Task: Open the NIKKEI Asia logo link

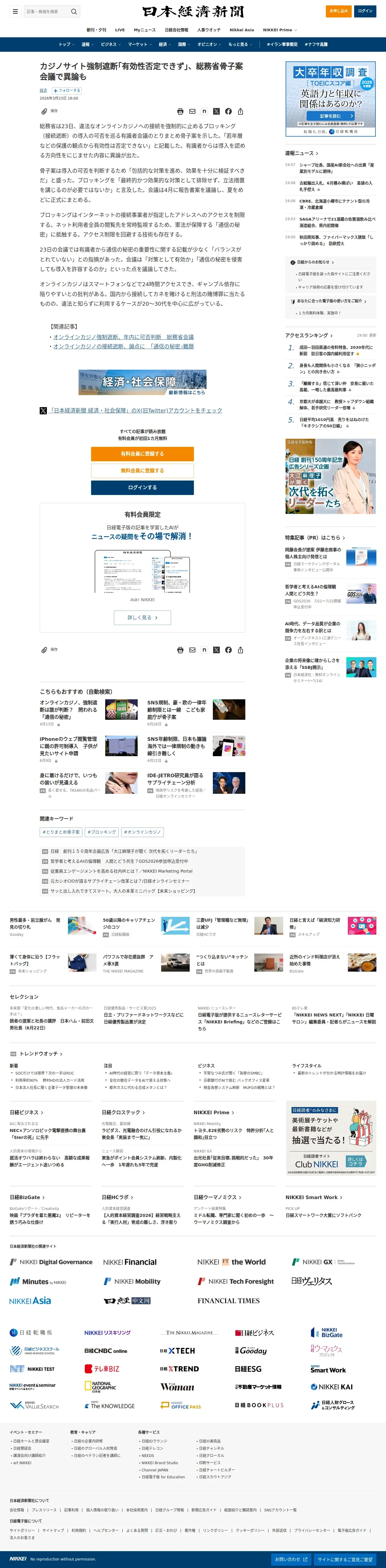Action: pyautogui.click(x=30, y=1301)
